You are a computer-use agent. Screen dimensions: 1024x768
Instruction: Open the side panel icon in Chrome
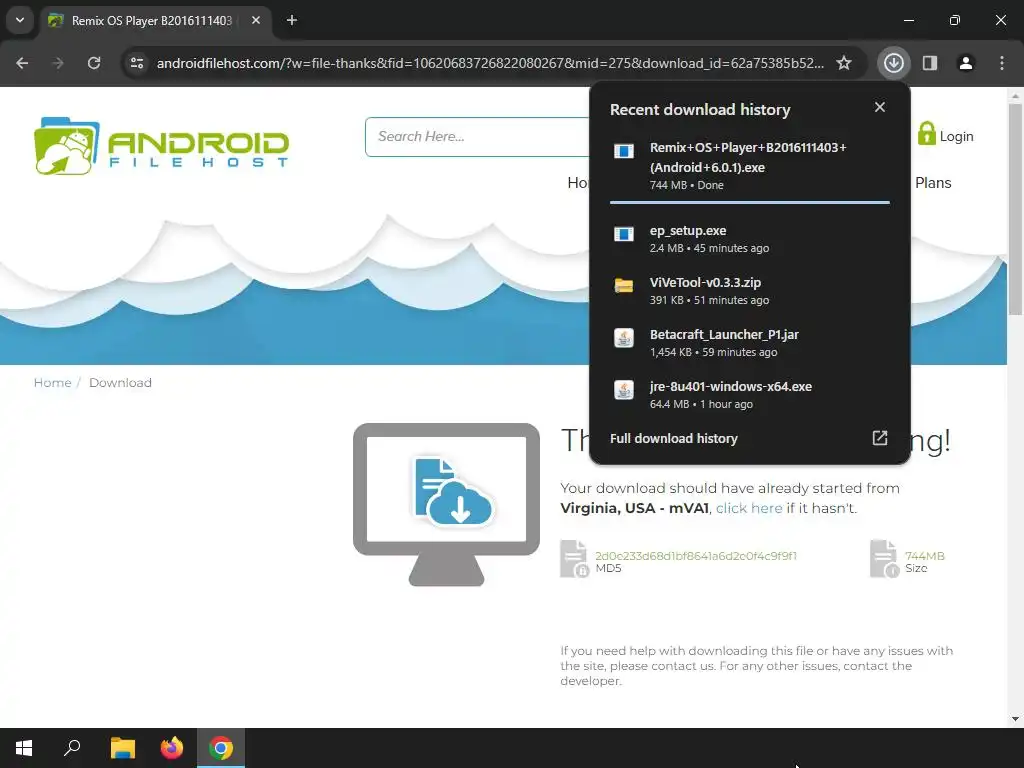click(930, 63)
